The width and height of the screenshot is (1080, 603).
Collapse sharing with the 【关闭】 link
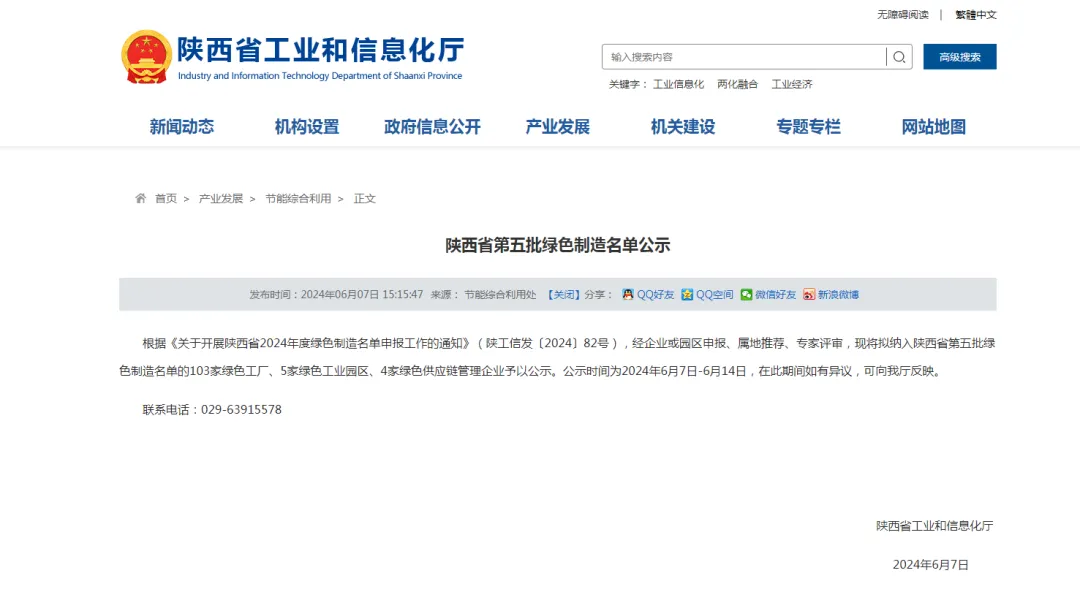pos(566,294)
